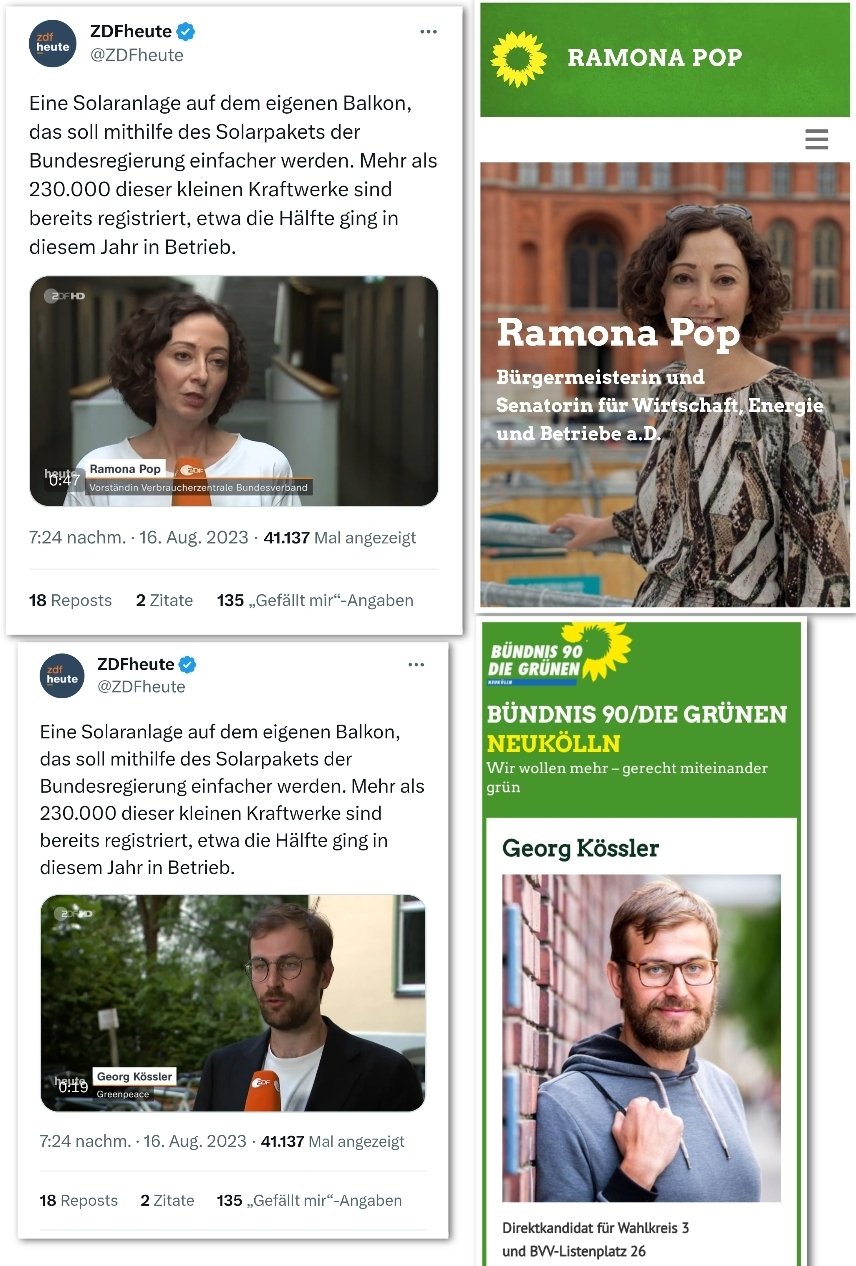Image resolution: width=856 pixels, height=1266 pixels.
Task: View 135 Gefällt mir-Angaben on bottom tweet
Action: point(309,1200)
